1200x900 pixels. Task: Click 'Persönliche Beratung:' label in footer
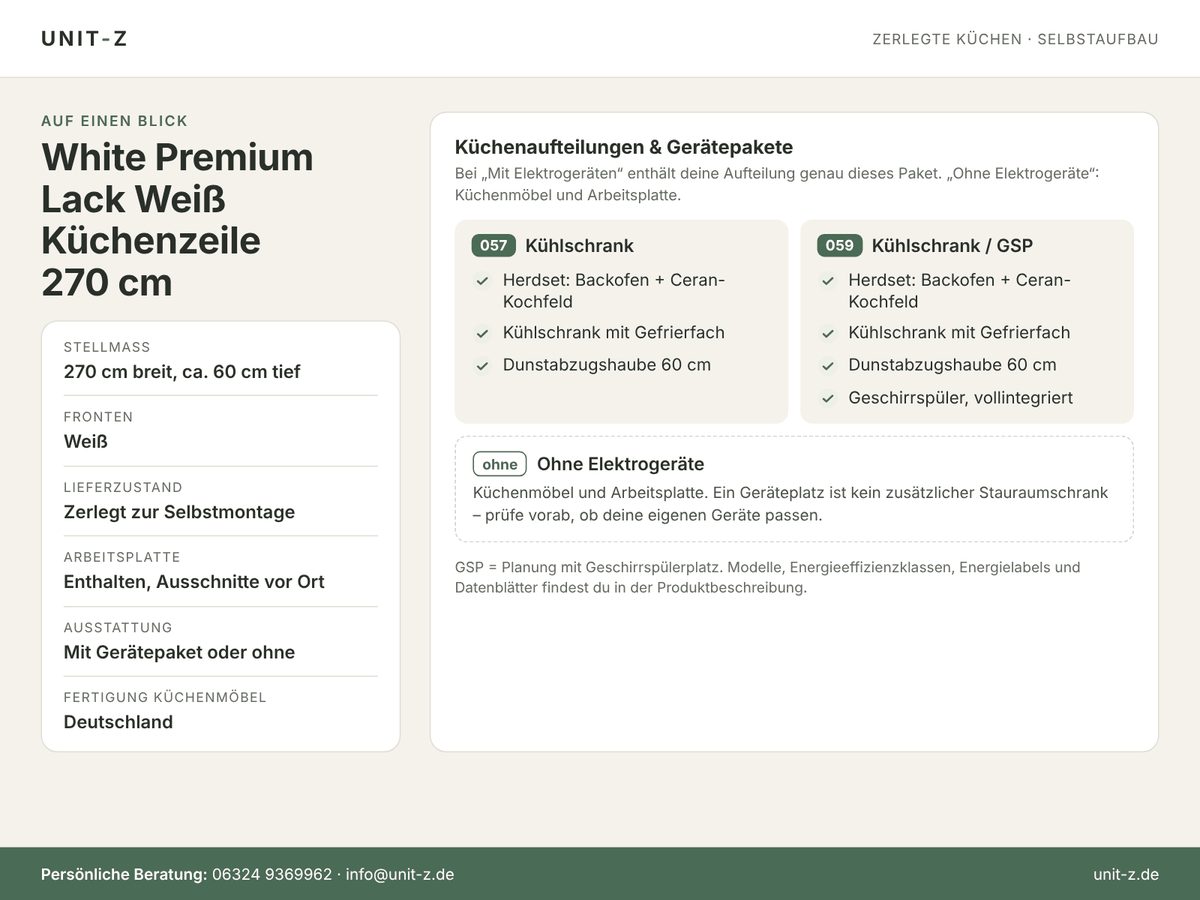[x=124, y=874]
